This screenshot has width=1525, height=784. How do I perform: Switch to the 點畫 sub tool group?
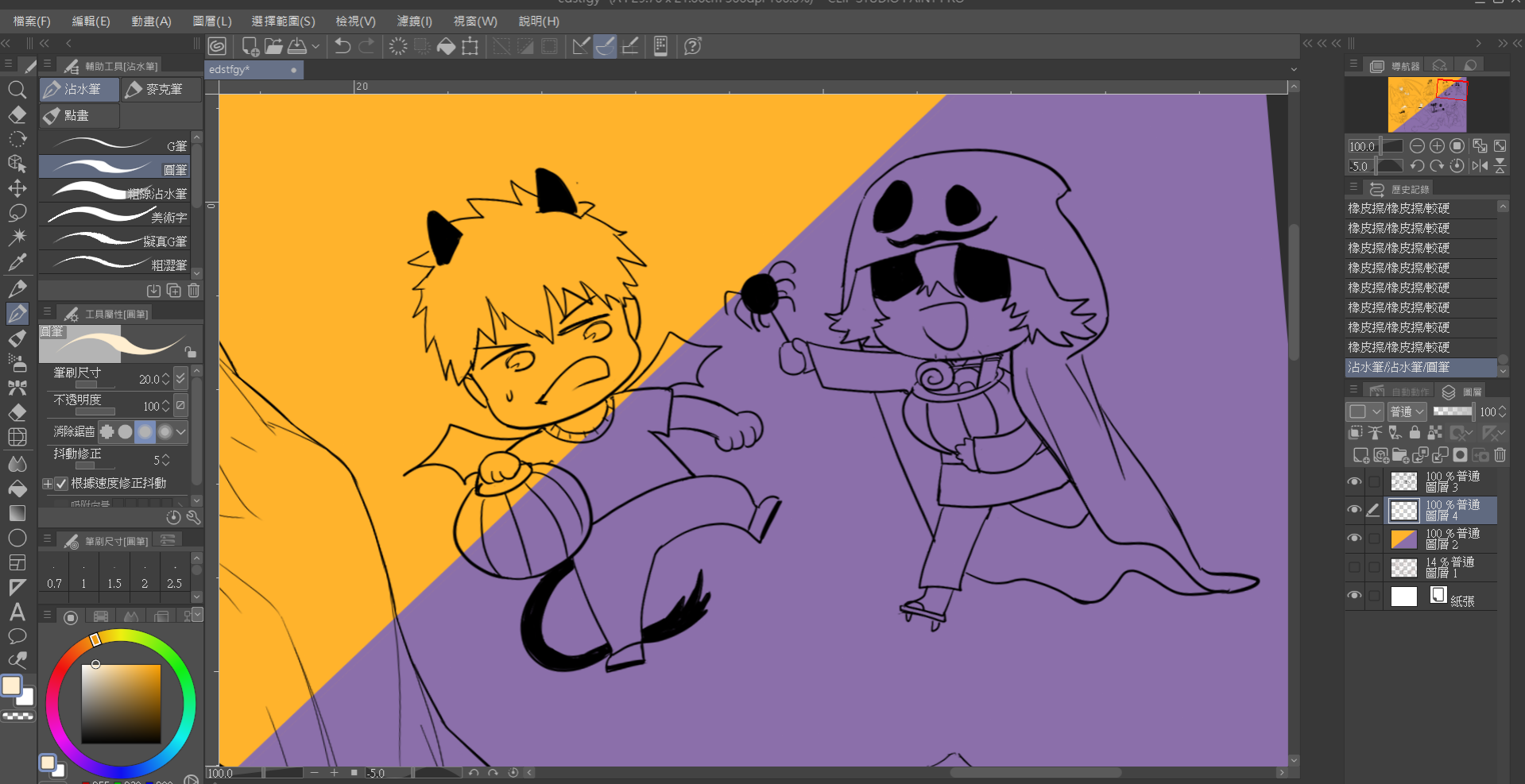[x=79, y=116]
